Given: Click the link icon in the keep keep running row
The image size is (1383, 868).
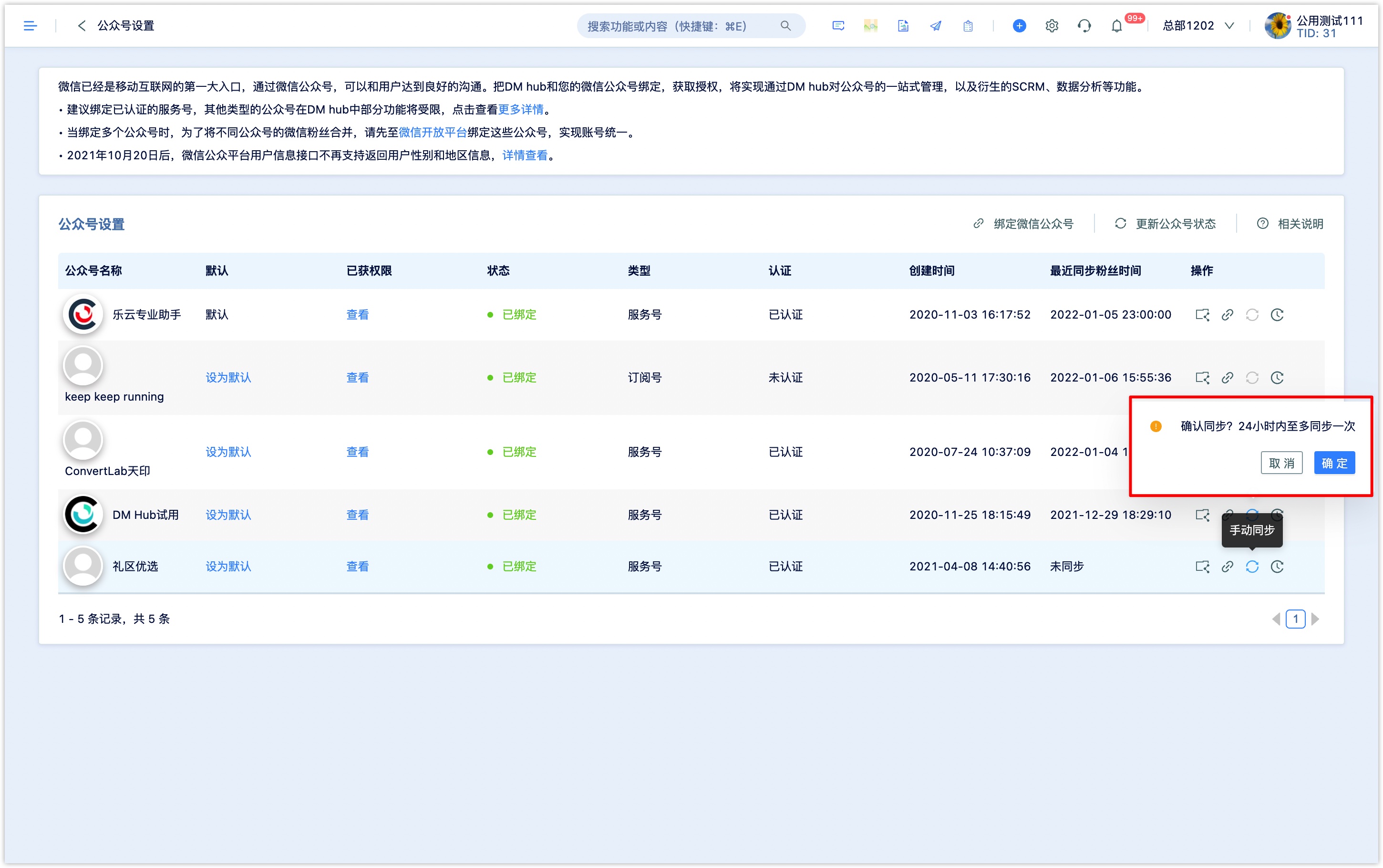Looking at the screenshot, I should [x=1227, y=378].
